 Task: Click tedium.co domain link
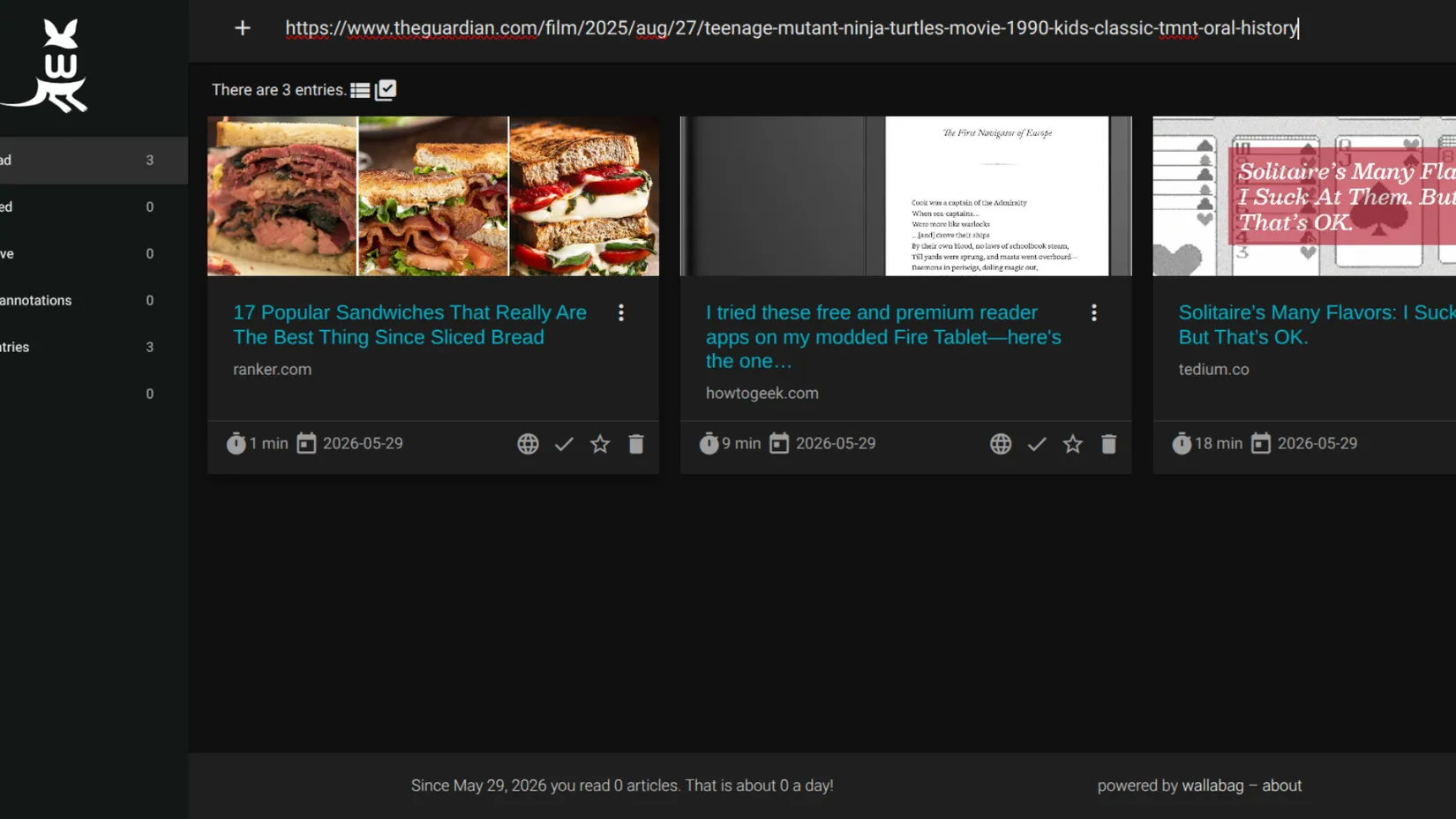1214,370
